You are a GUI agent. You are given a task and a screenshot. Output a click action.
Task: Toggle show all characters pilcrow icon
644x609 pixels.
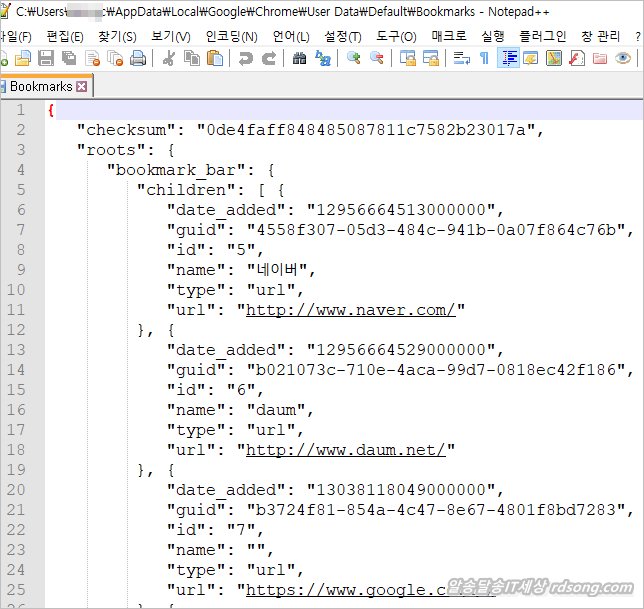tap(485, 58)
